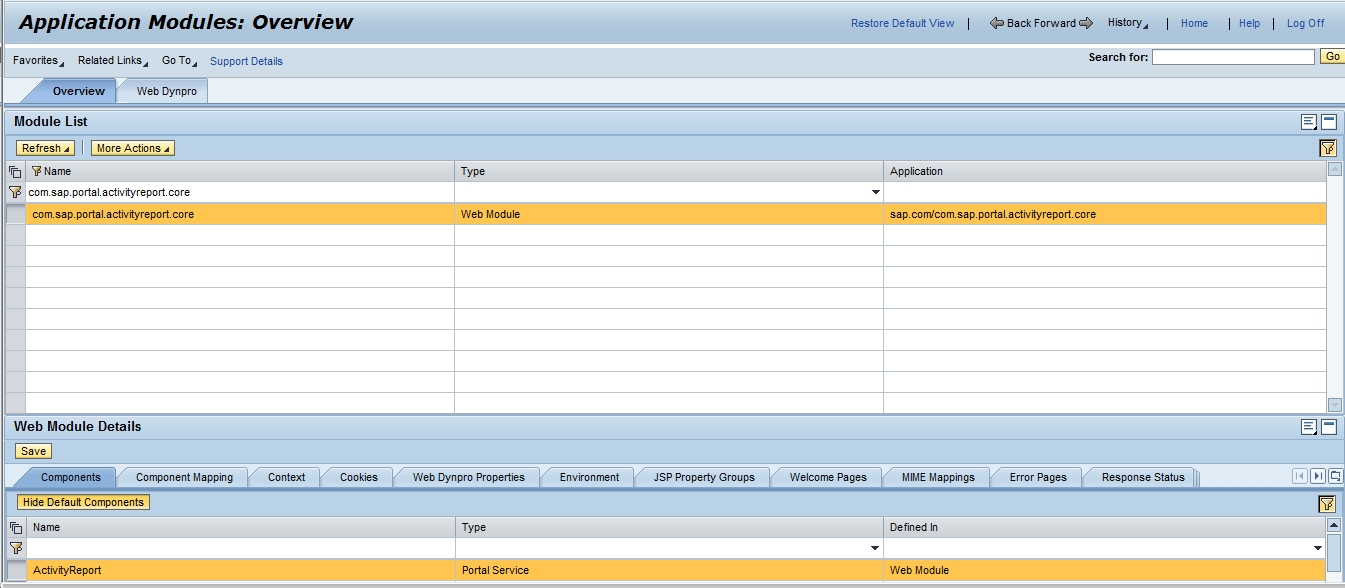Click the Save button

pos(33,451)
